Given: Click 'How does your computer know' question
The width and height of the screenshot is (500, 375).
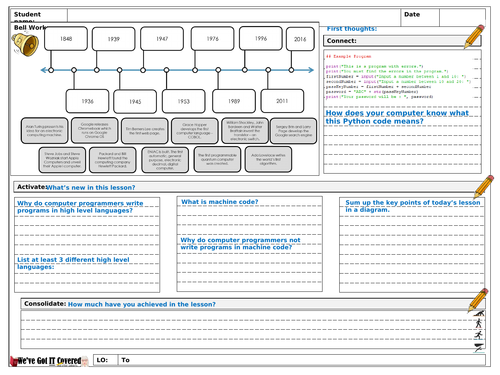Looking at the screenshot, I should click(397, 117).
